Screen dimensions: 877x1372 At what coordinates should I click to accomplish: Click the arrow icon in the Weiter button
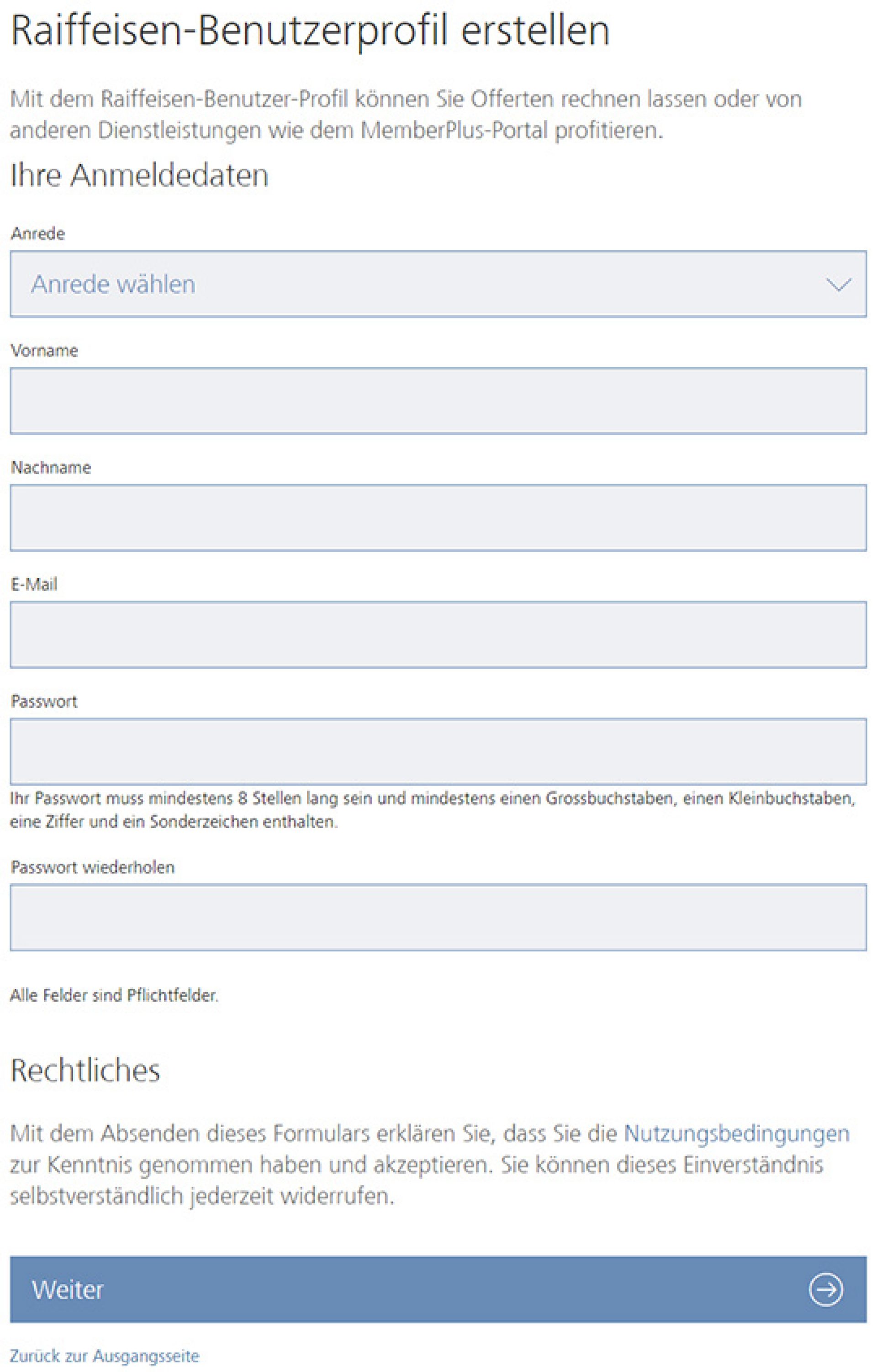(825, 1289)
